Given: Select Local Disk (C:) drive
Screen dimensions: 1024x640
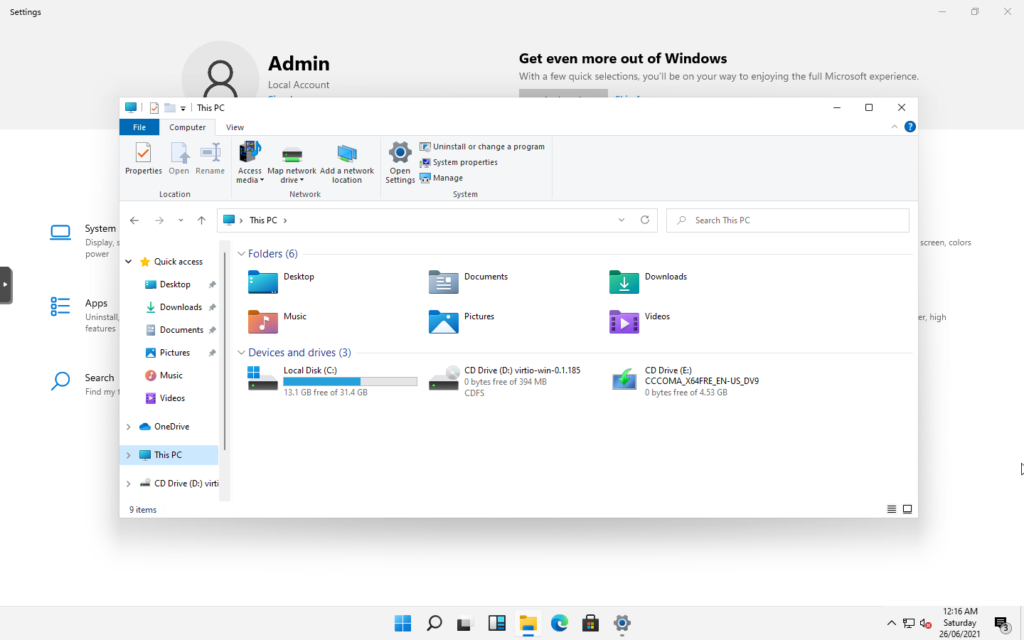Looking at the screenshot, I should [x=332, y=380].
